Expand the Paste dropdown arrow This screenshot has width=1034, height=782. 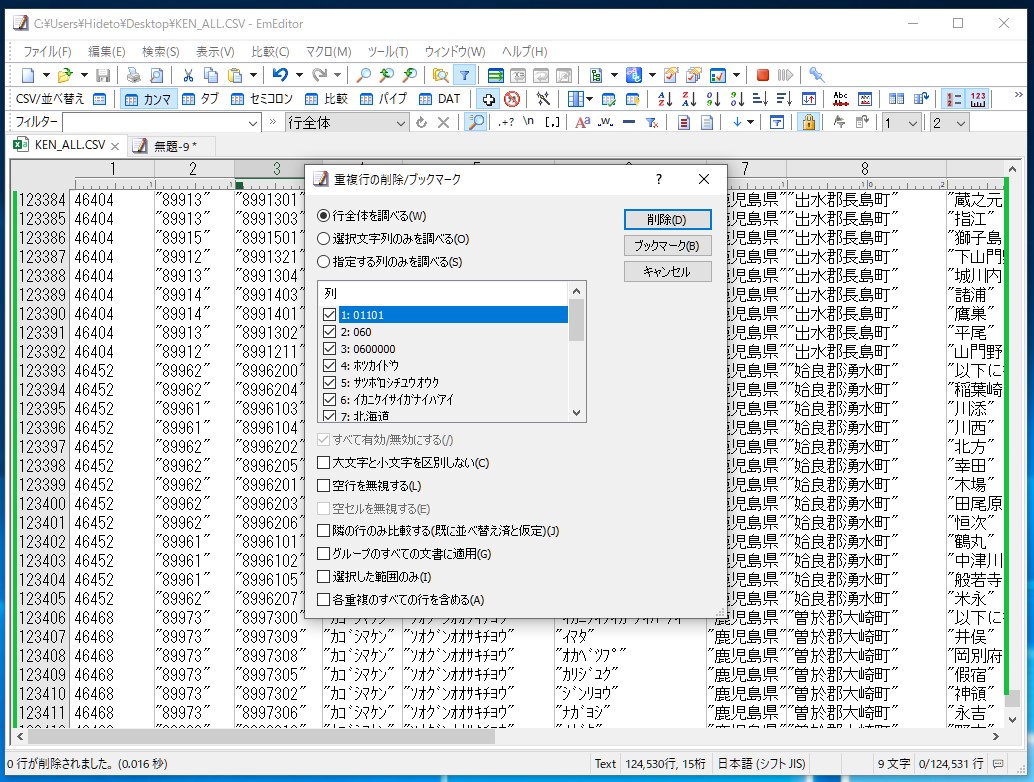coord(253,75)
